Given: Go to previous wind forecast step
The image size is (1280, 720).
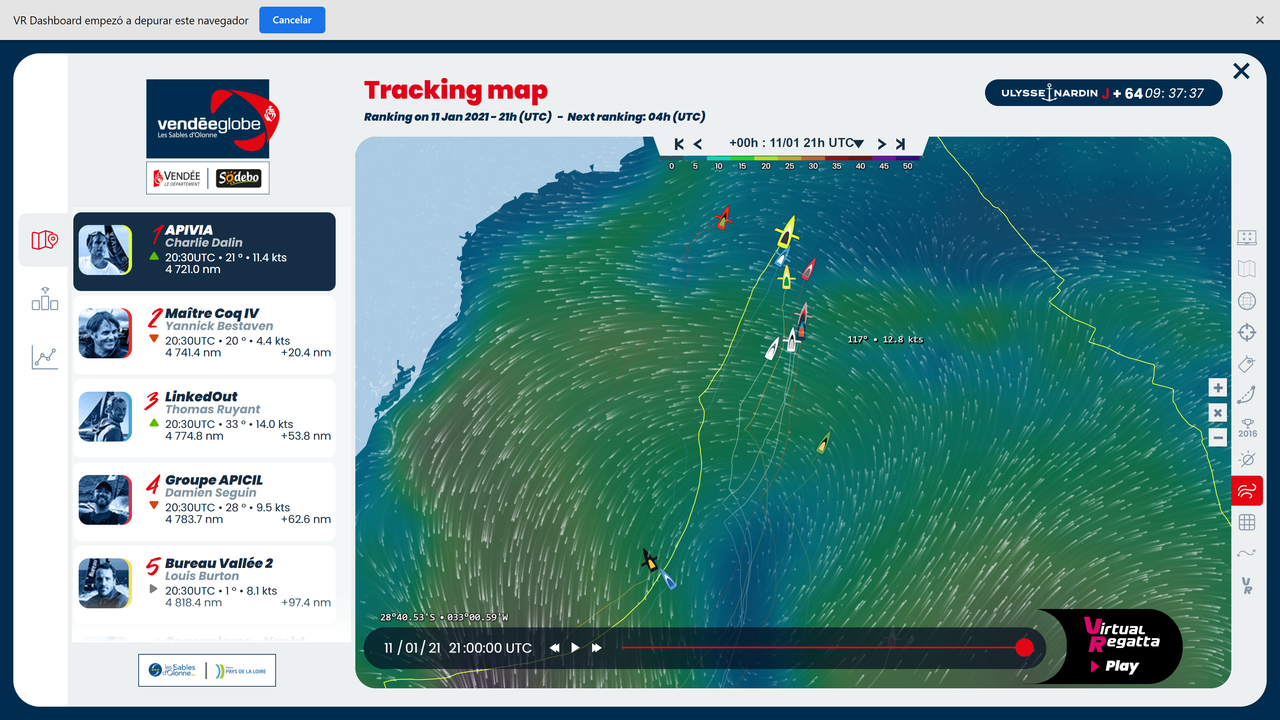Looking at the screenshot, I should coord(698,144).
